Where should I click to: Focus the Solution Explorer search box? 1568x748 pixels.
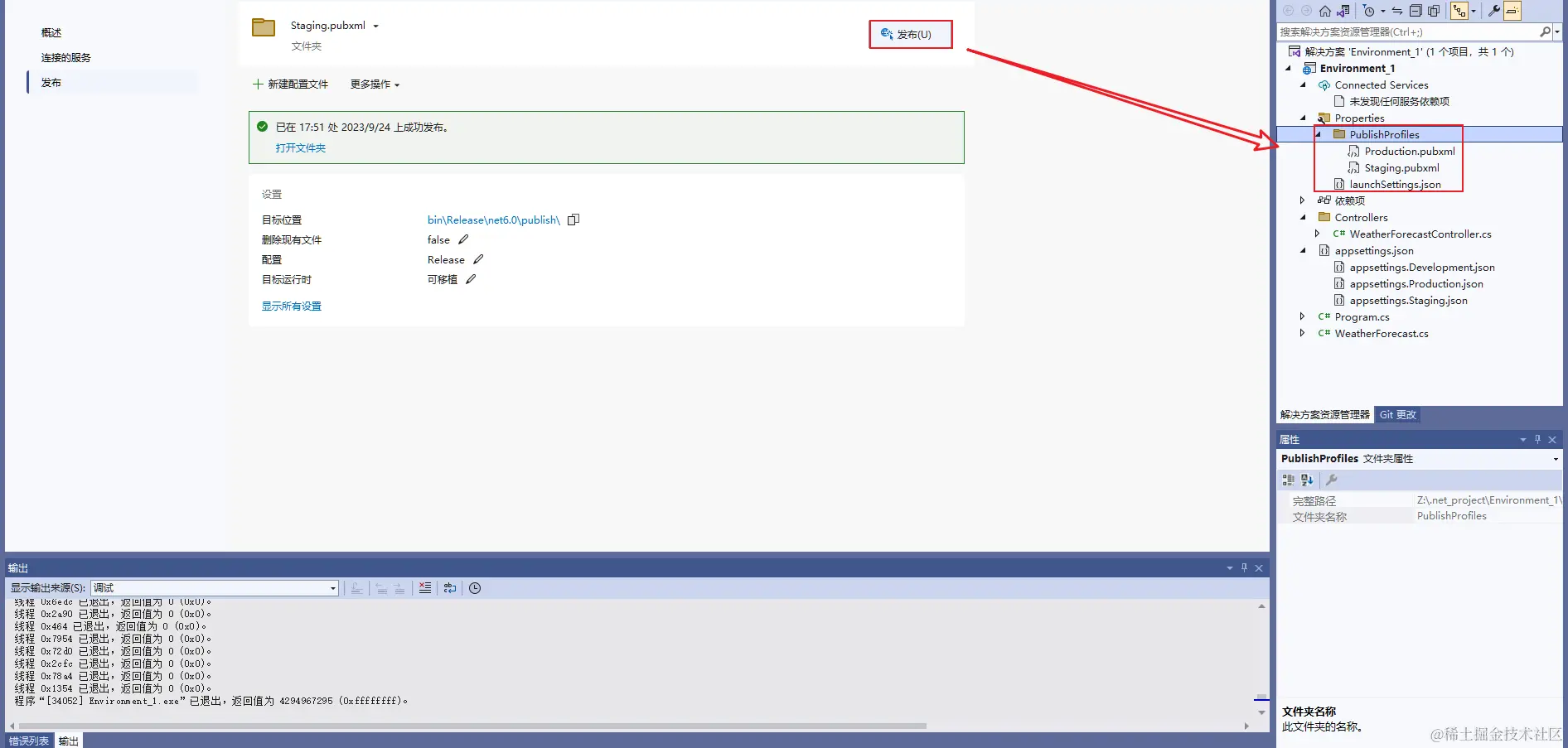pos(1408,31)
